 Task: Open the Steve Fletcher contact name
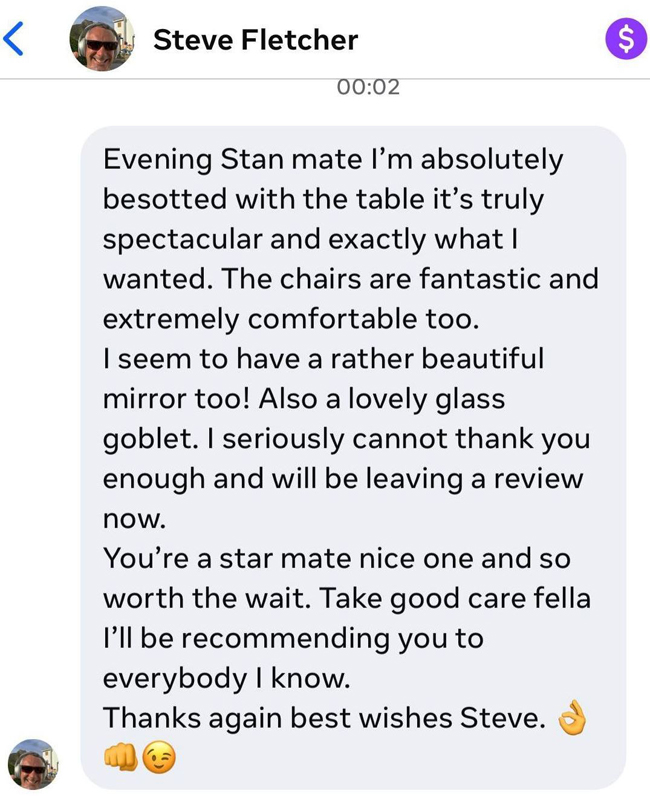click(255, 40)
